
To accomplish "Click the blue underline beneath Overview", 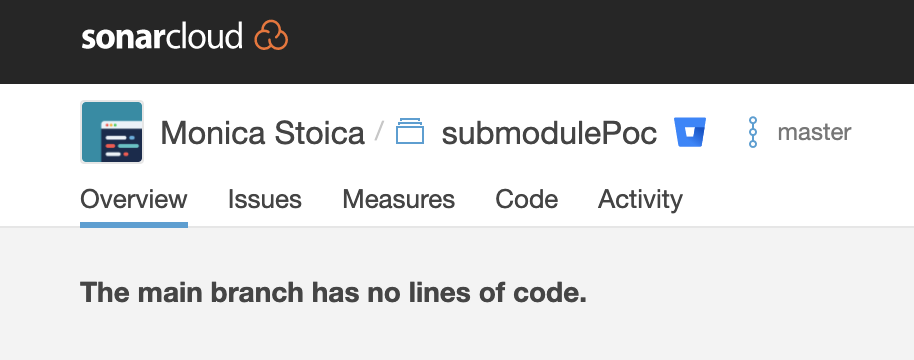I will click(133, 225).
